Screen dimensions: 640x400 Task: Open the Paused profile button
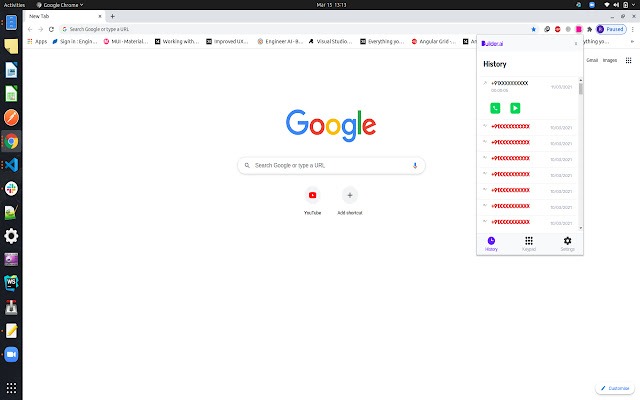[611, 29]
